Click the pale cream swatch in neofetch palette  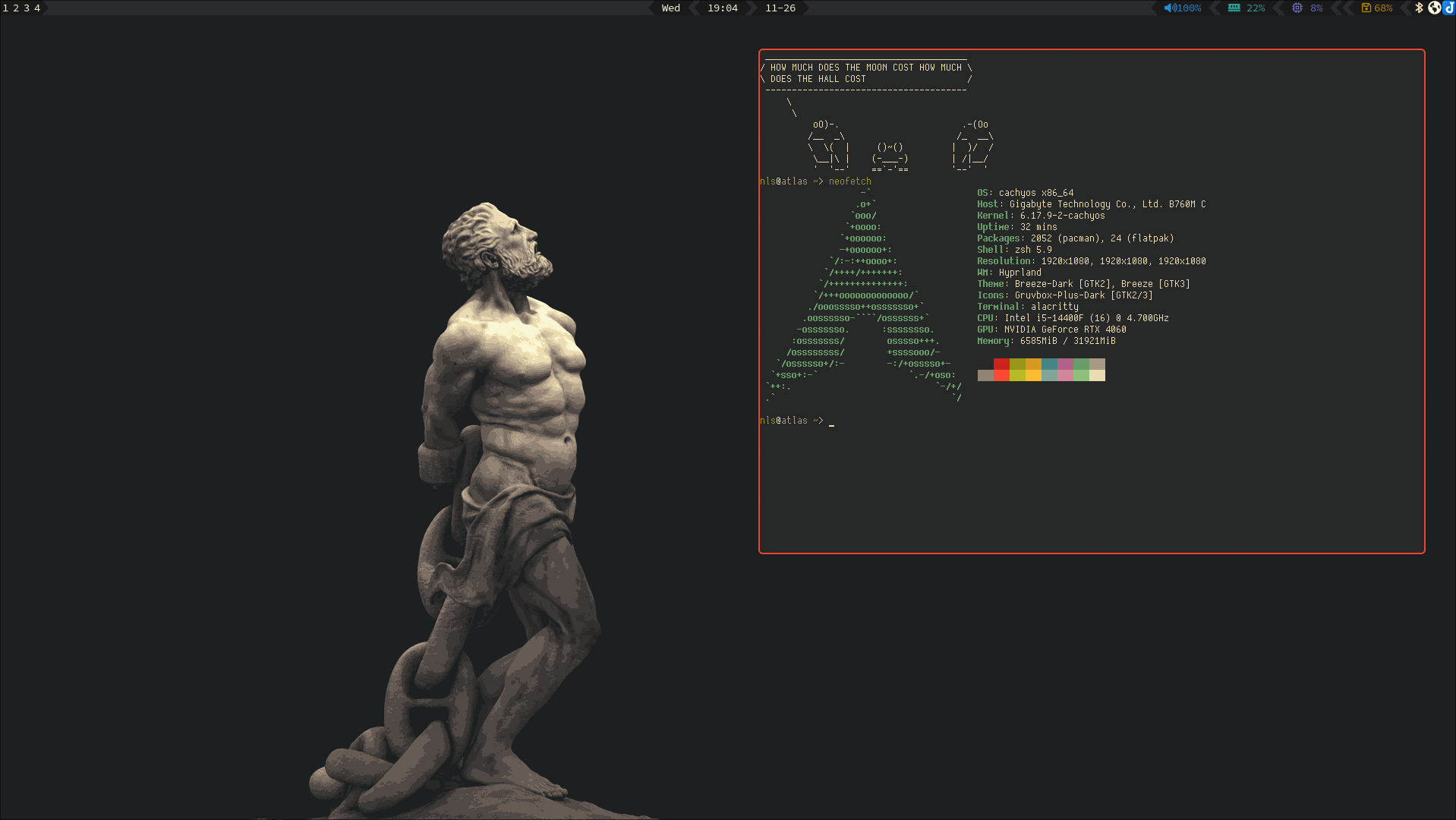1097,375
